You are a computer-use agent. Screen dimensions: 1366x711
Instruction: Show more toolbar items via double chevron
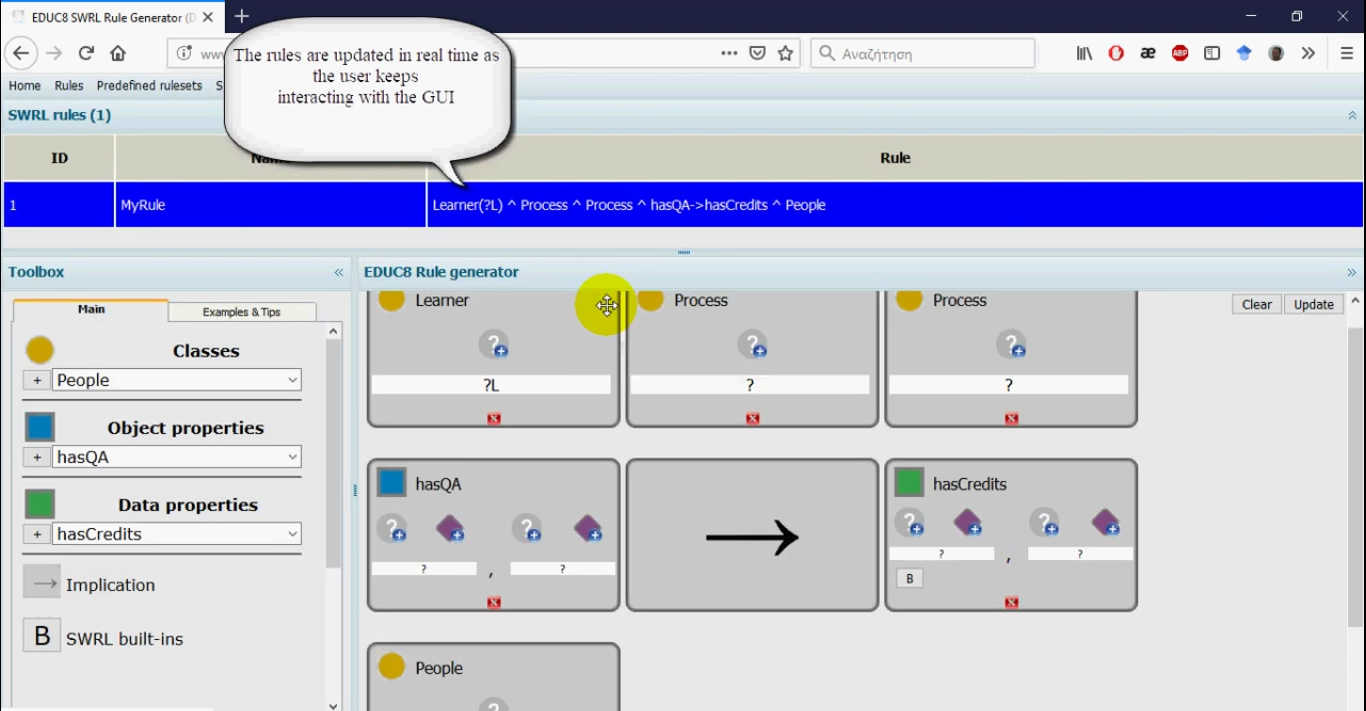[x=1308, y=53]
